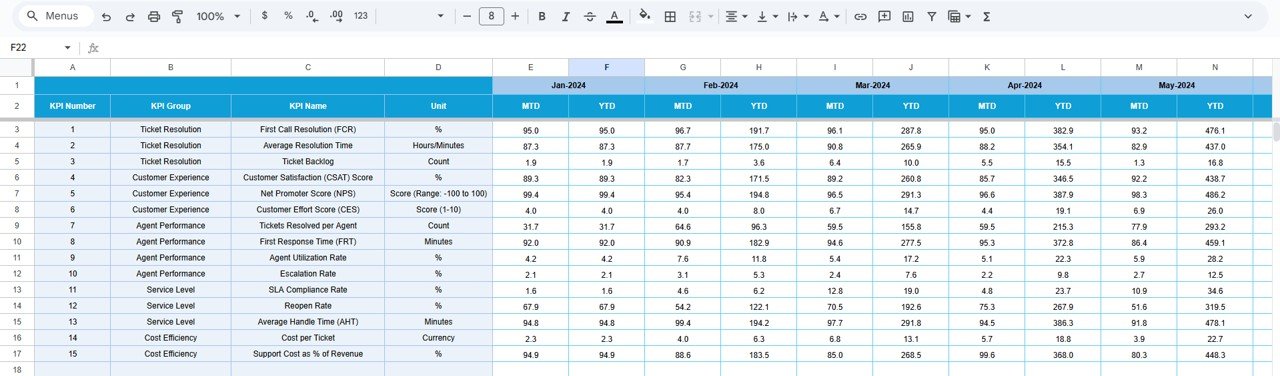The width and height of the screenshot is (1280, 376).
Task: Format as currency with dollar icon
Action: pyautogui.click(x=264, y=16)
